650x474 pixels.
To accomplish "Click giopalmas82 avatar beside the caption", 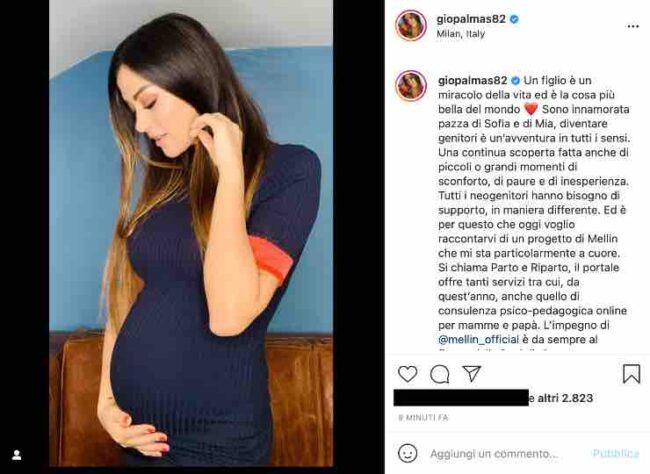I will [x=411, y=86].
